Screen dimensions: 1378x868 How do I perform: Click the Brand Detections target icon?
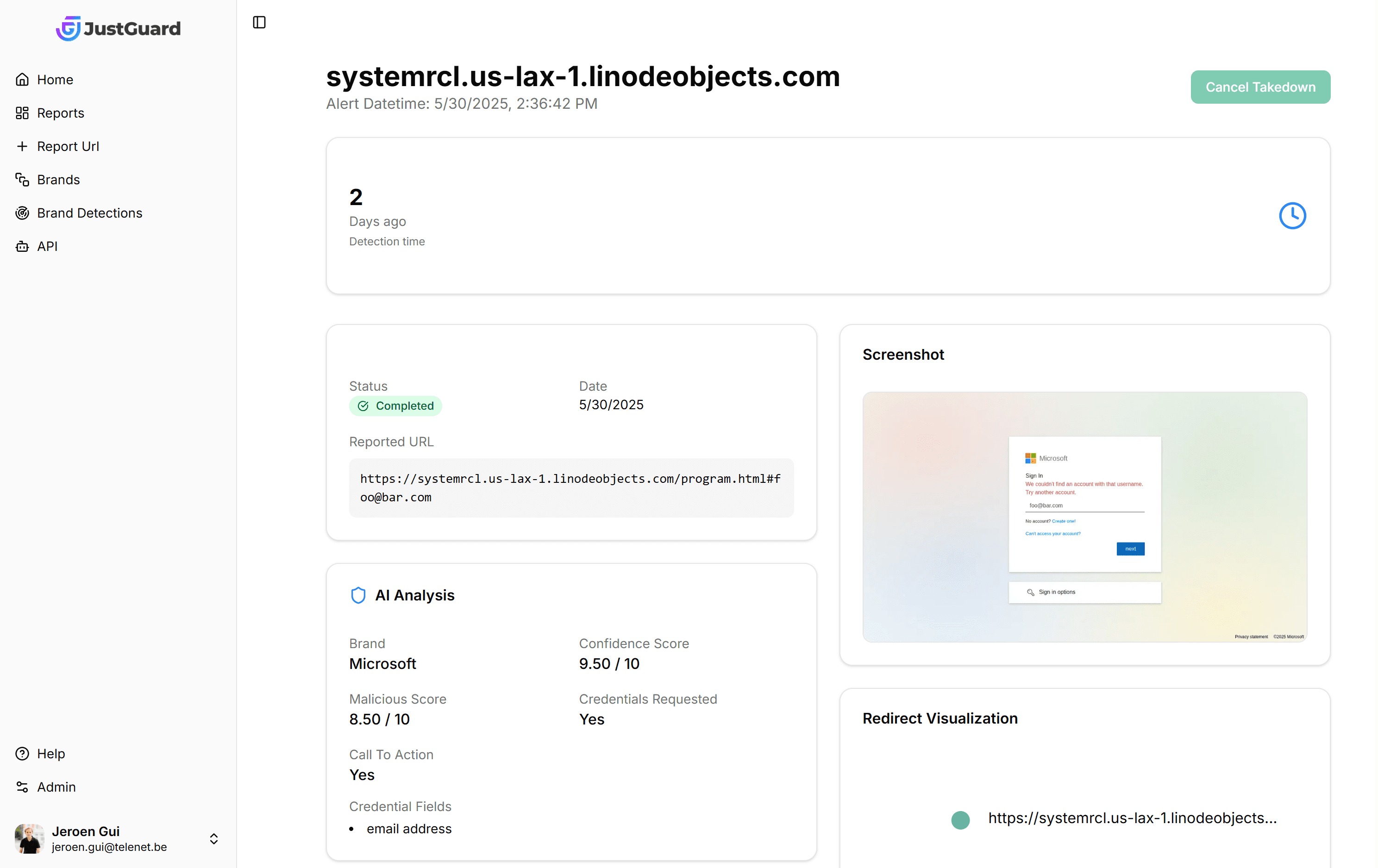tap(22, 213)
